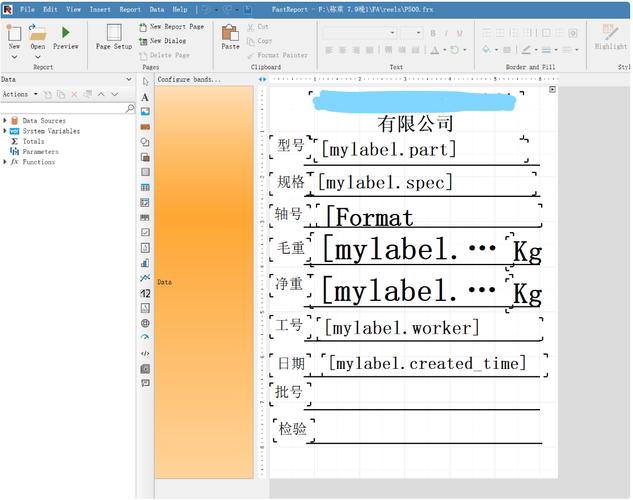This screenshot has height=500, width=633.
Task: Click the Preview report play icon
Action: click(x=66, y=33)
